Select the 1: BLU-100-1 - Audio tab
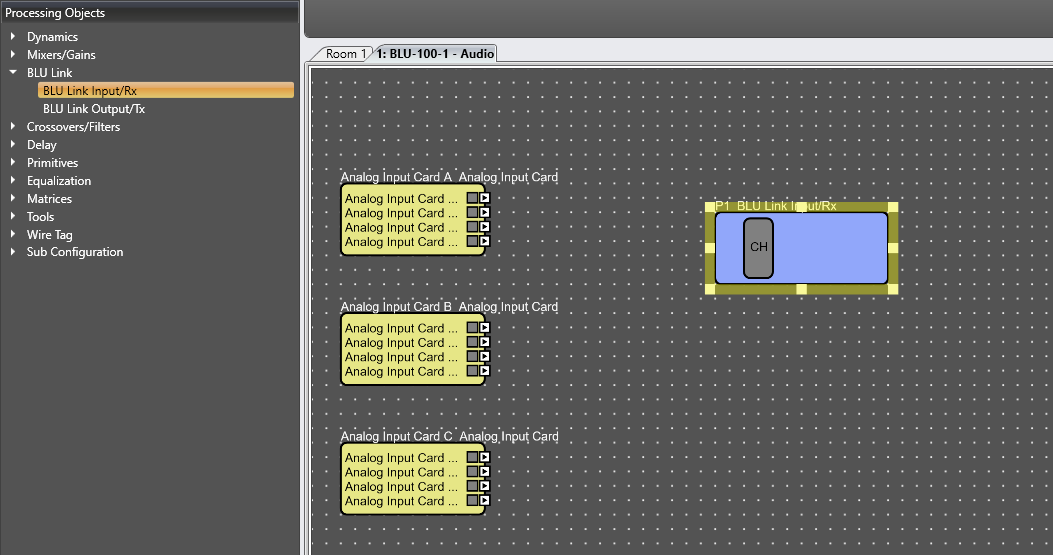This screenshot has width=1053, height=555. coord(435,54)
